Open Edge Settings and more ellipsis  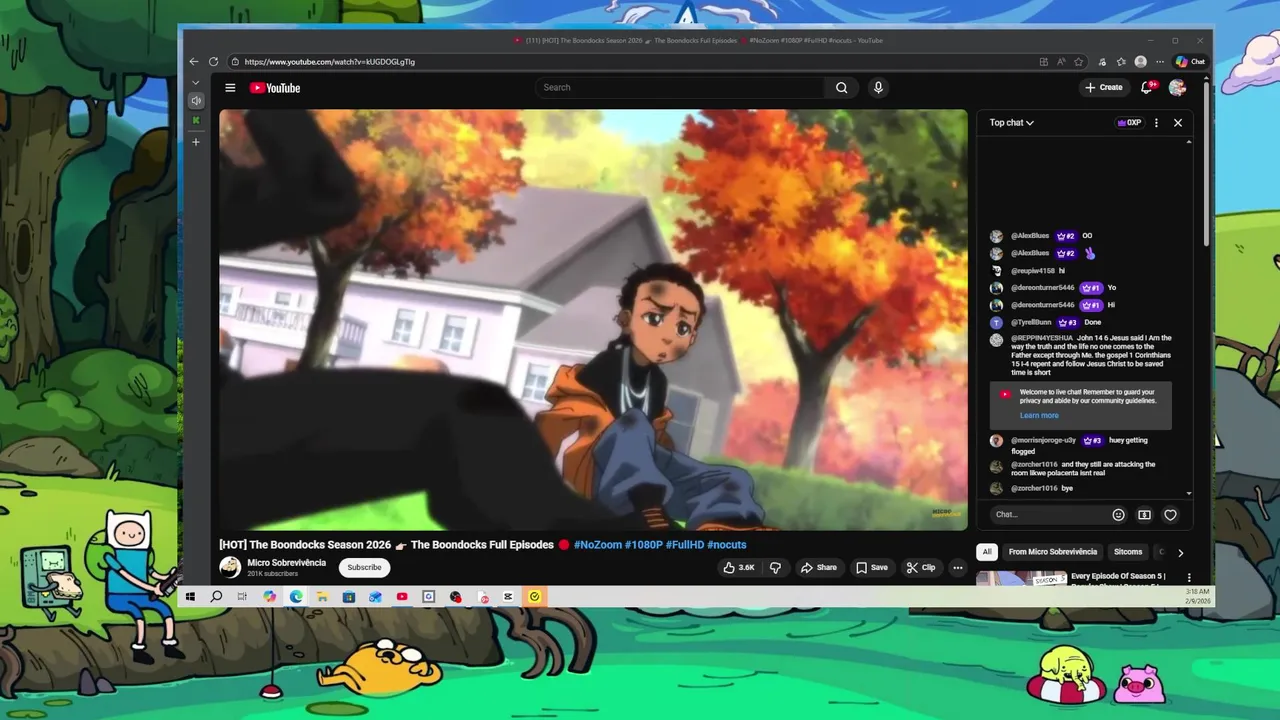click(1160, 61)
